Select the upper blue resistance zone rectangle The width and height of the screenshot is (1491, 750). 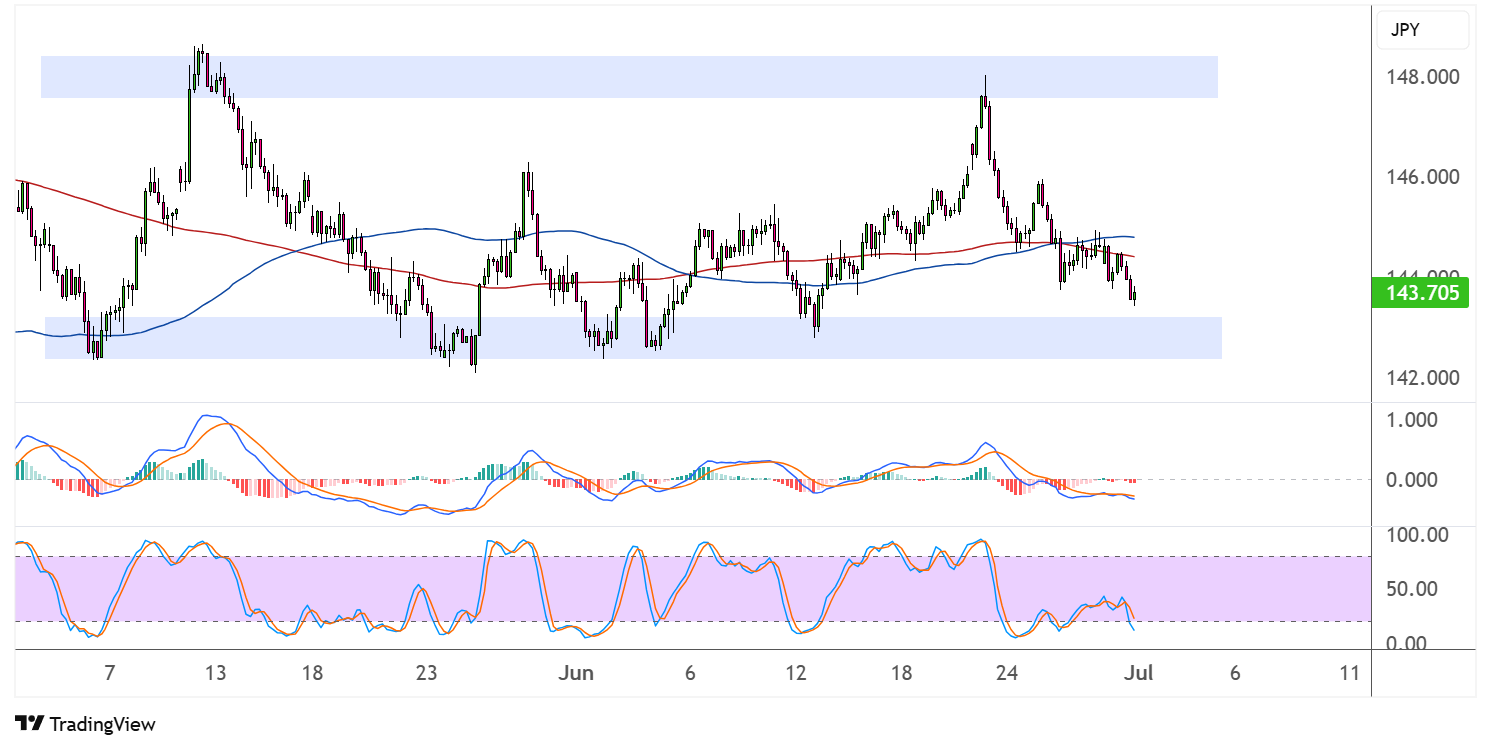629,77
